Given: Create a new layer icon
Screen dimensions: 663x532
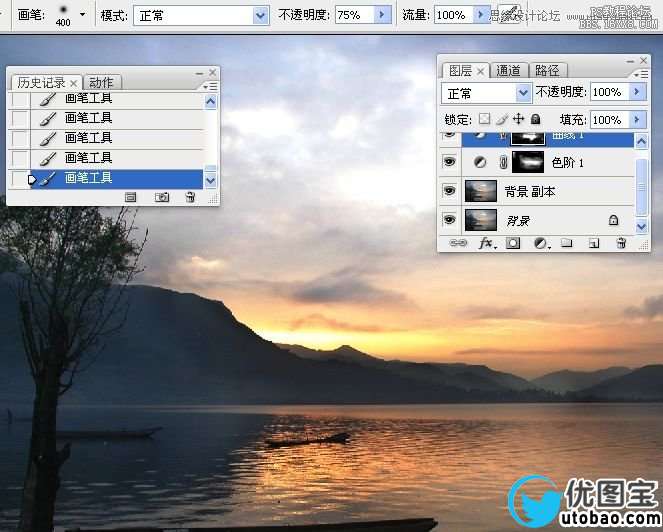Looking at the screenshot, I should (594, 243).
